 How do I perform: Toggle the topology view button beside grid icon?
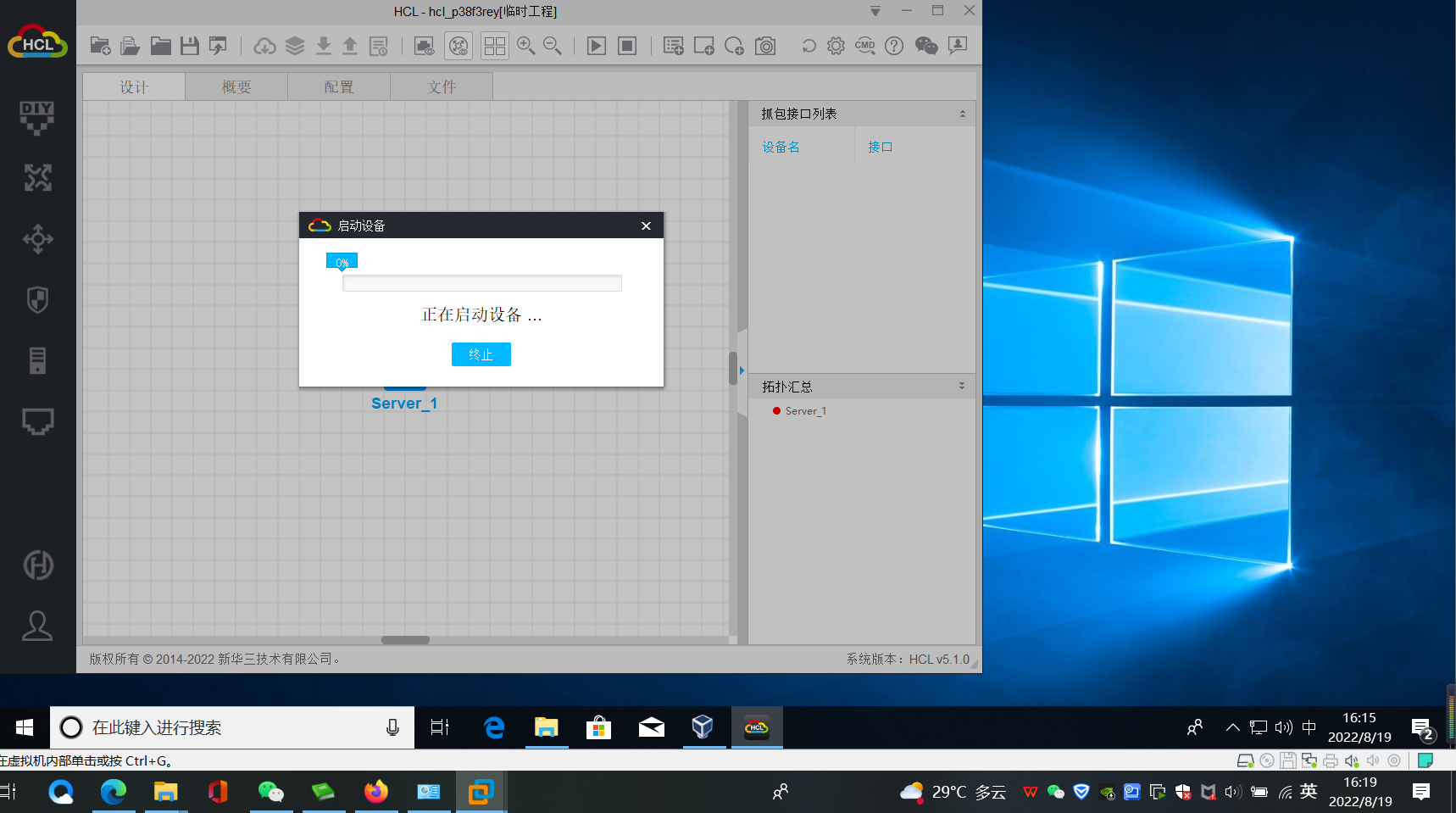point(458,46)
